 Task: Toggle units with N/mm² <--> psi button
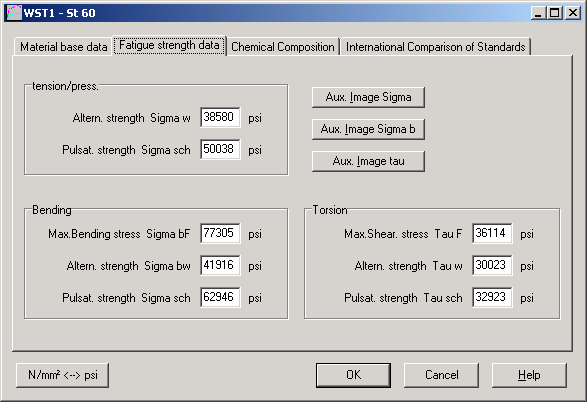pos(63,375)
